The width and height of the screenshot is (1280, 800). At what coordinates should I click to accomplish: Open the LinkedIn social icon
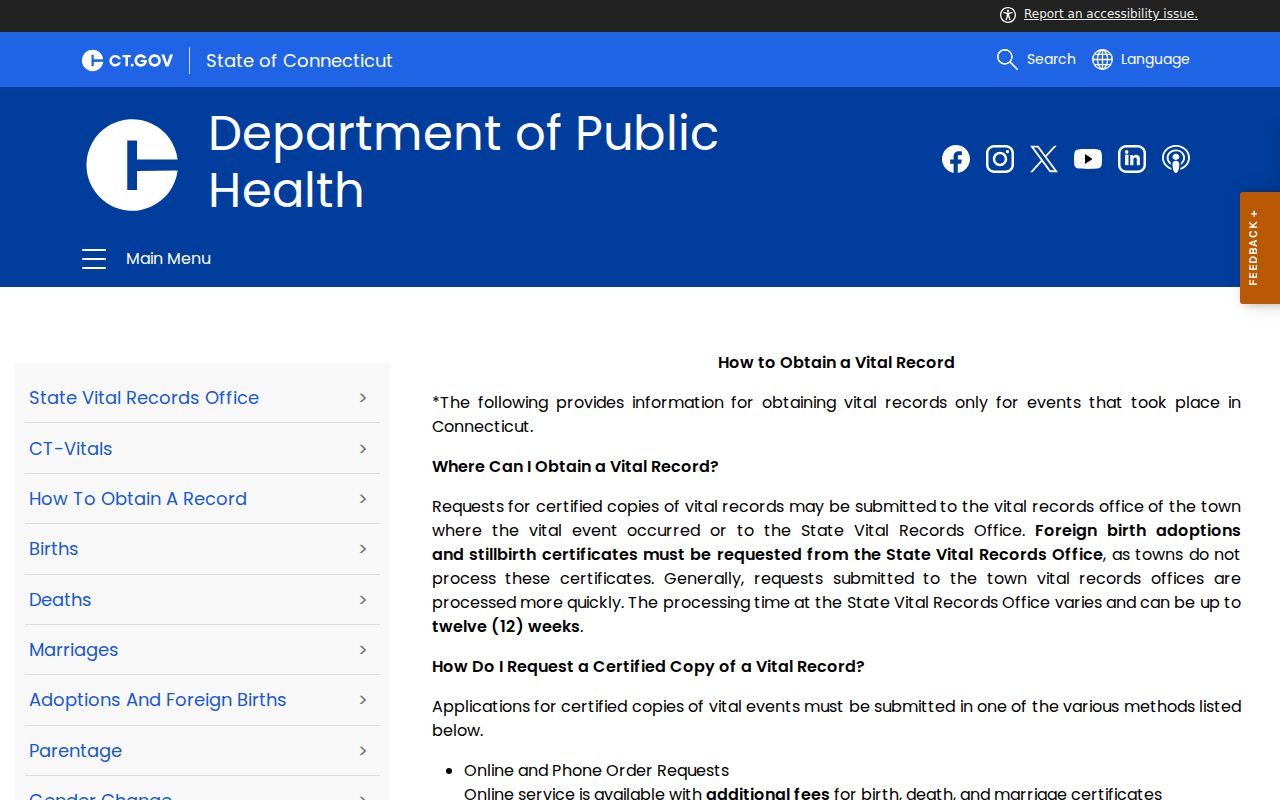tap(1132, 159)
